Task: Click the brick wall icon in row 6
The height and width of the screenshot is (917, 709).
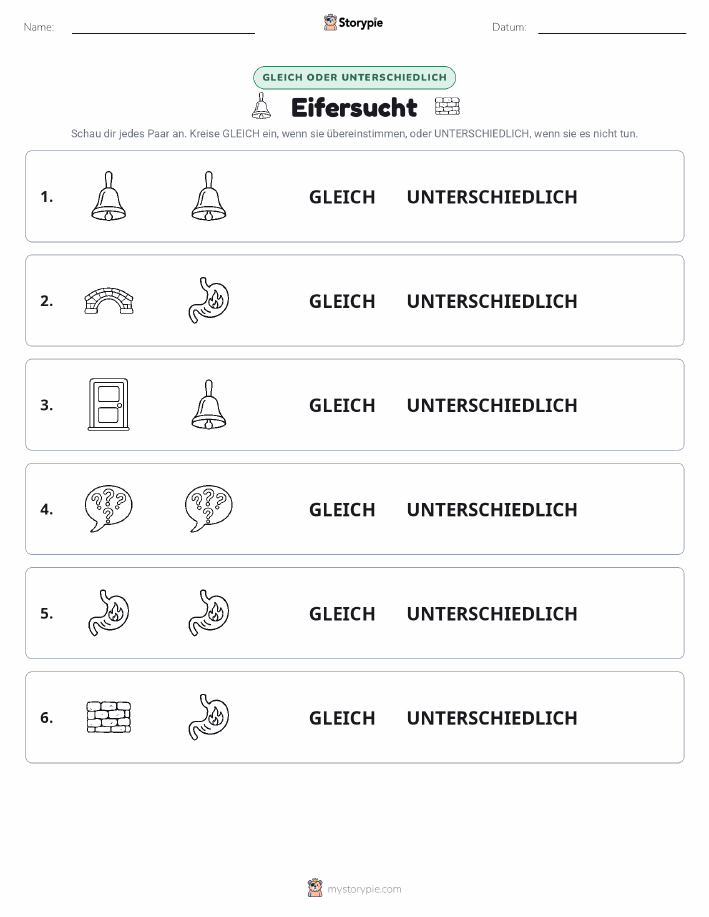Action: [x=109, y=718]
